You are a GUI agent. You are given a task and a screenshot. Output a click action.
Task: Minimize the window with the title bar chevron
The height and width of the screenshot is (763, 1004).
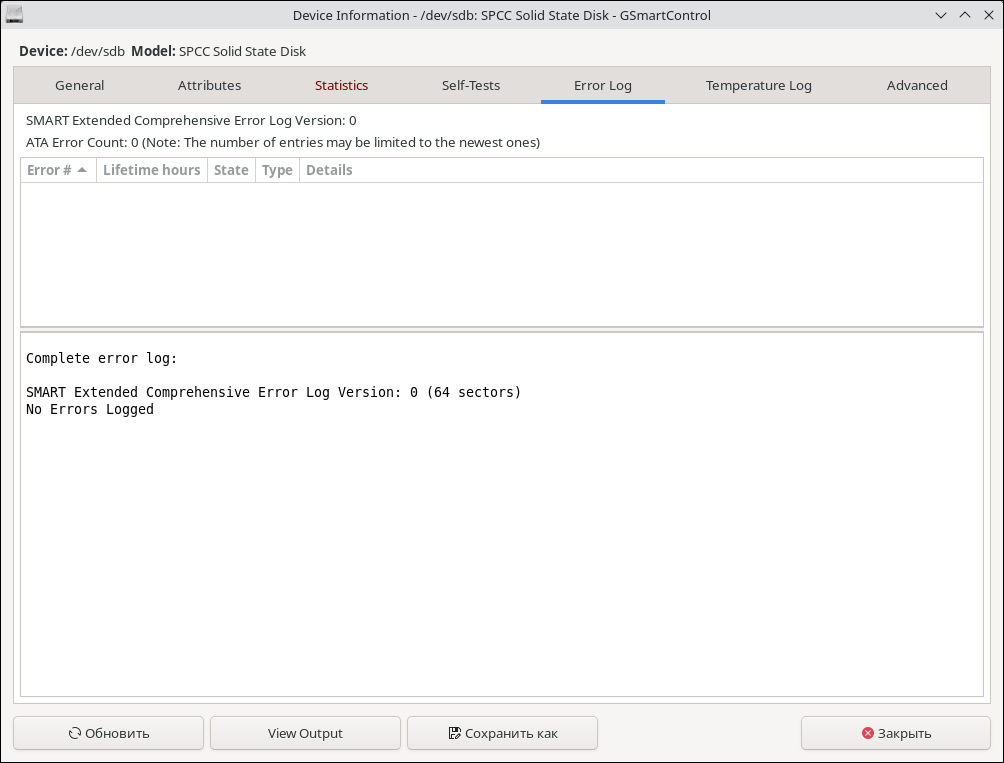941,15
